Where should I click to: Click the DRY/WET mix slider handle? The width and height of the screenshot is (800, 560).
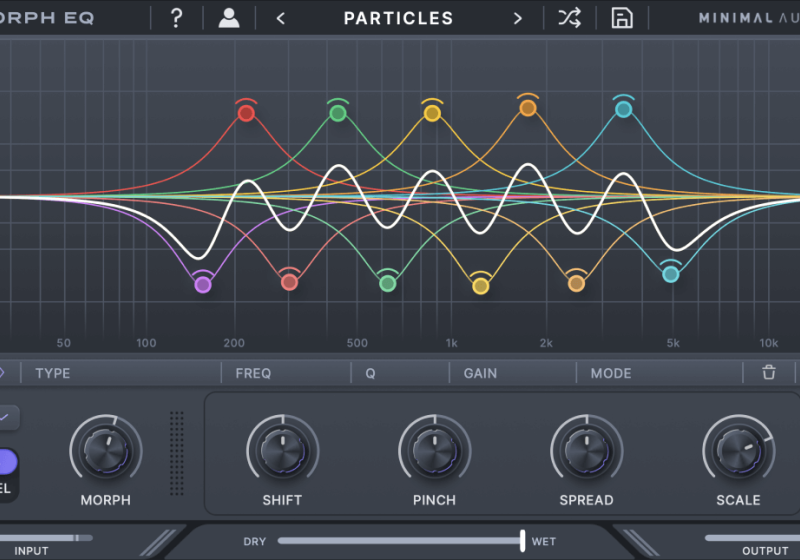(522, 541)
